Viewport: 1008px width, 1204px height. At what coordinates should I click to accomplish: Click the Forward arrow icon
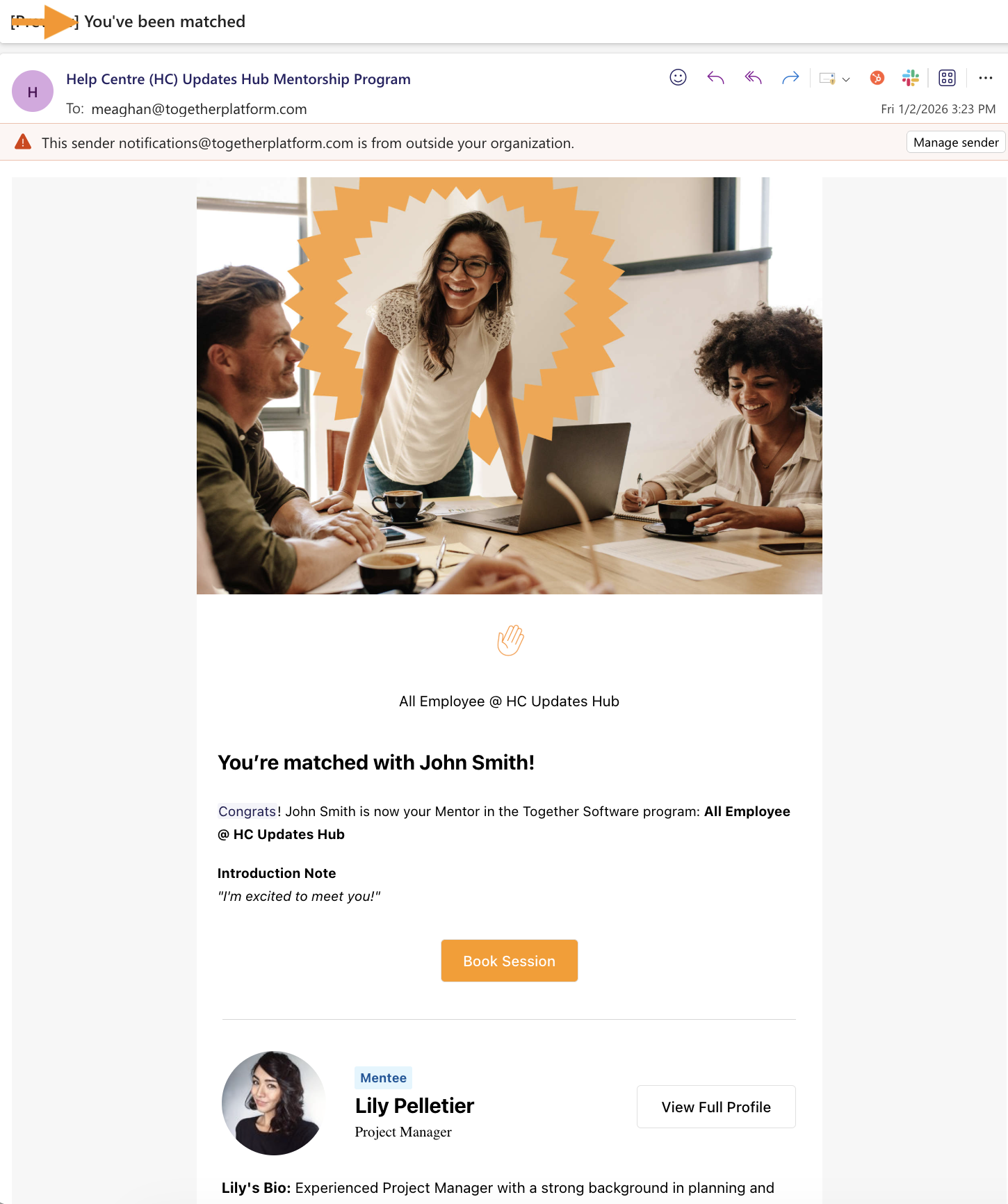(790, 78)
